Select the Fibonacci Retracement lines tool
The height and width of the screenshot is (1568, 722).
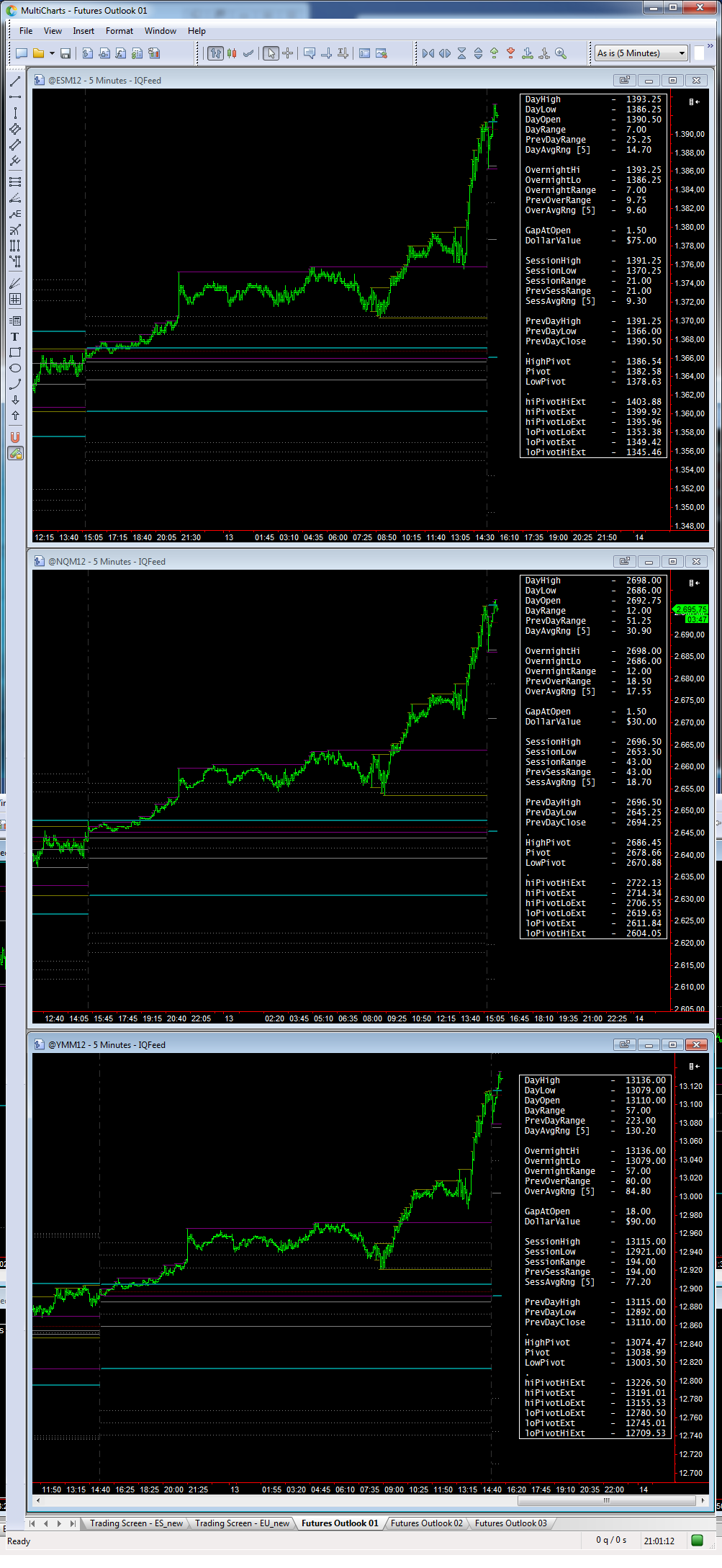click(x=15, y=182)
